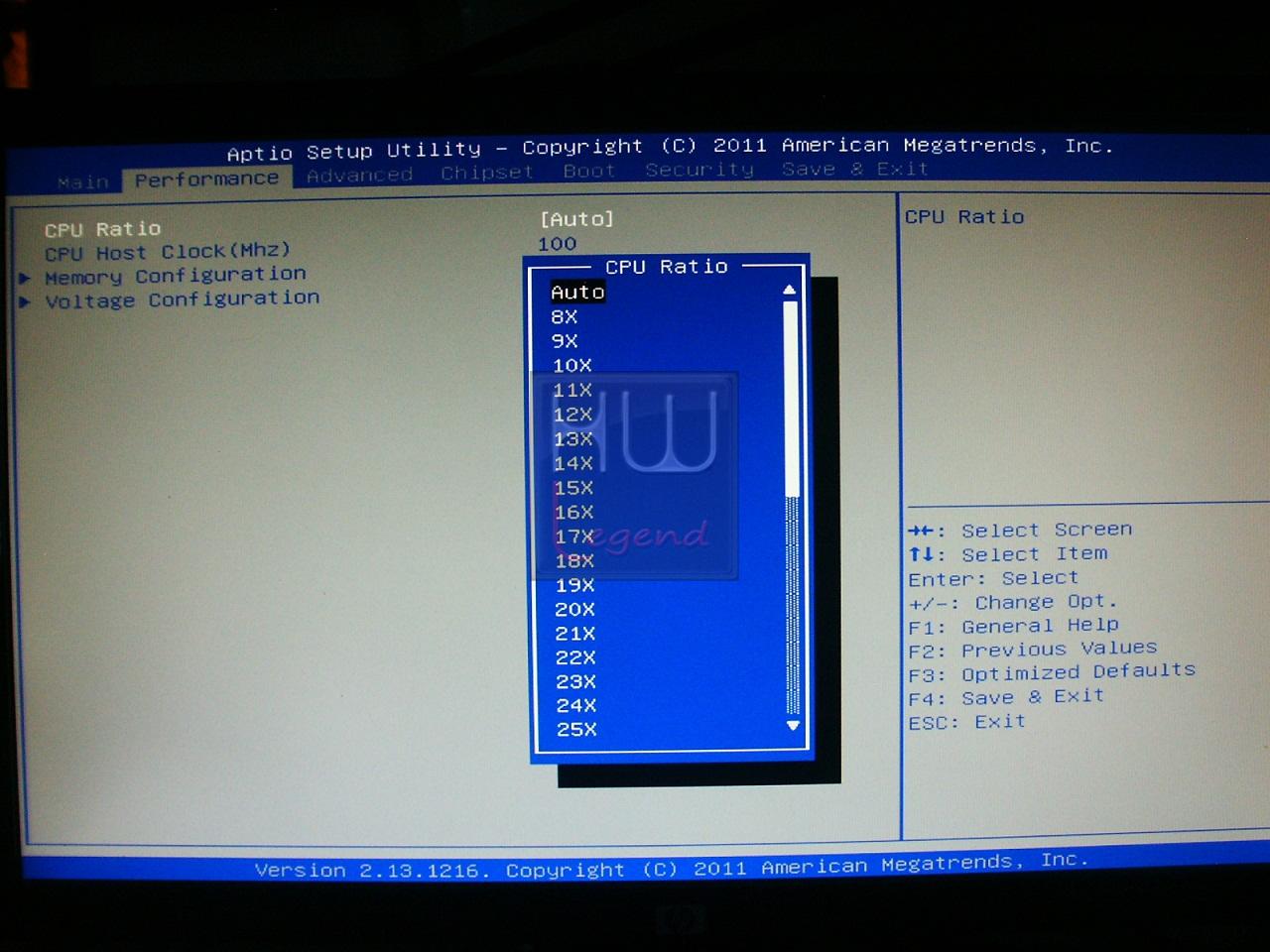This screenshot has width=1270, height=952.
Task: Click the CPU Ratio help description
Action: (964, 217)
